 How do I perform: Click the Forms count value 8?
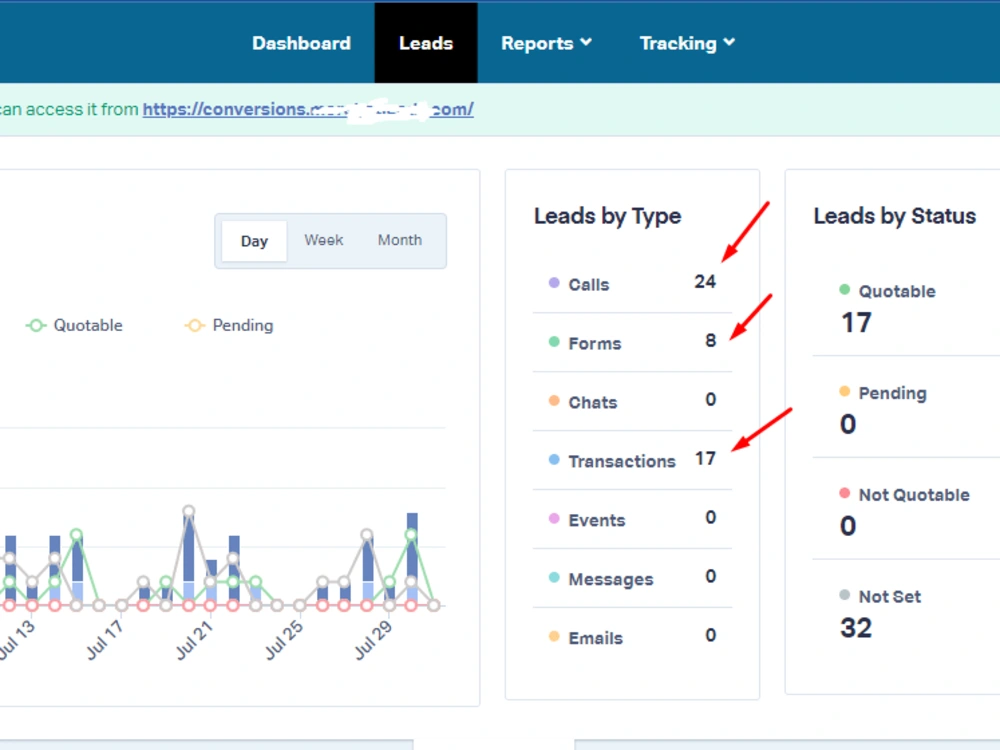(710, 341)
